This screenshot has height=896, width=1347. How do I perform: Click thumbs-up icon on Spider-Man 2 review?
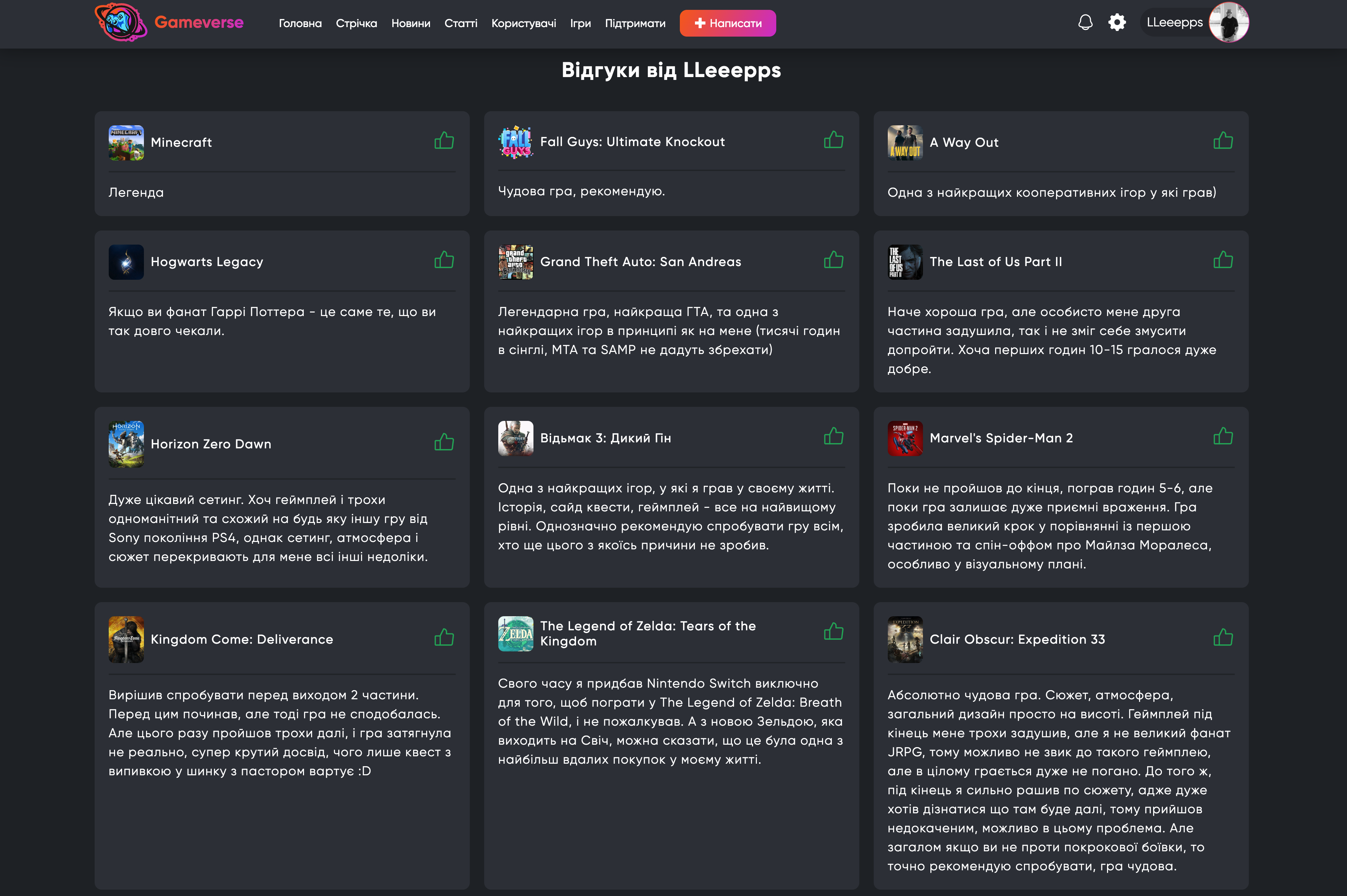1223,436
